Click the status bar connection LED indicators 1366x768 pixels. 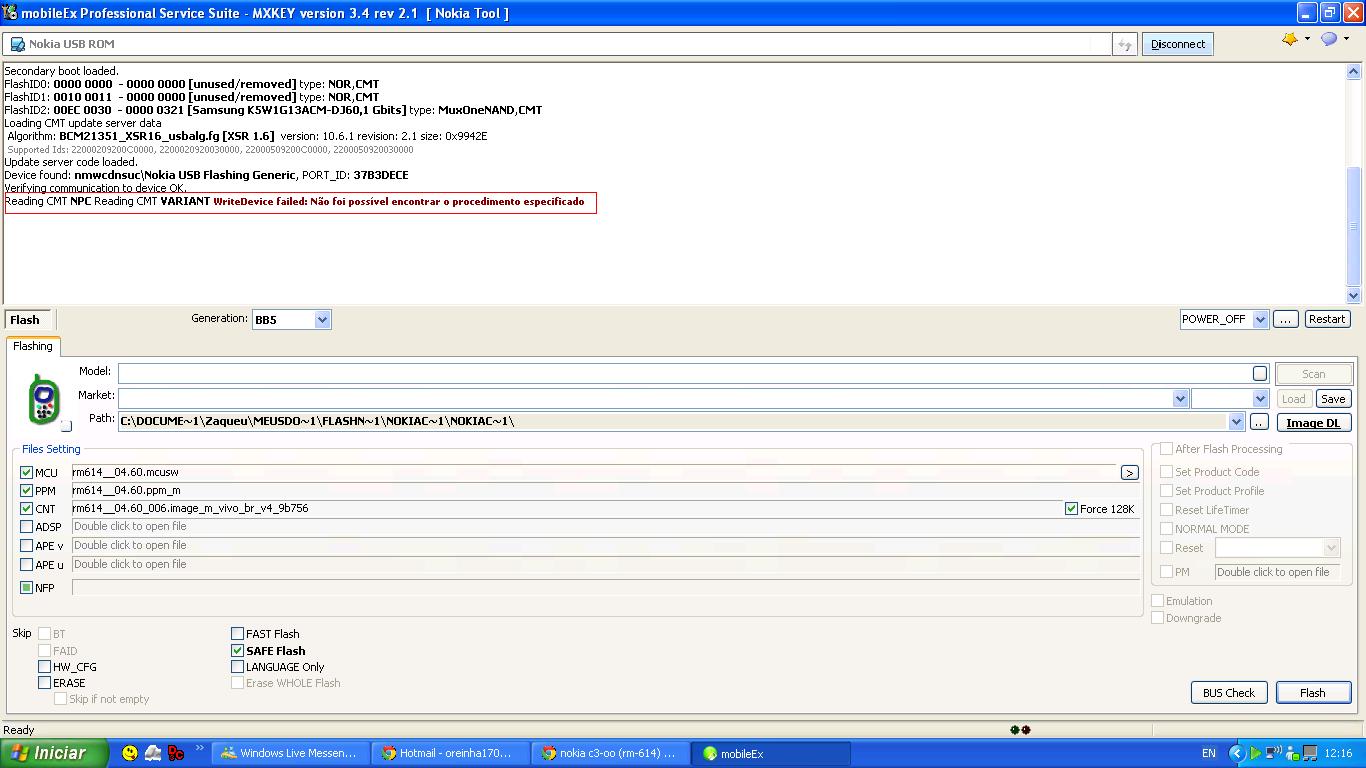[x=1020, y=730]
